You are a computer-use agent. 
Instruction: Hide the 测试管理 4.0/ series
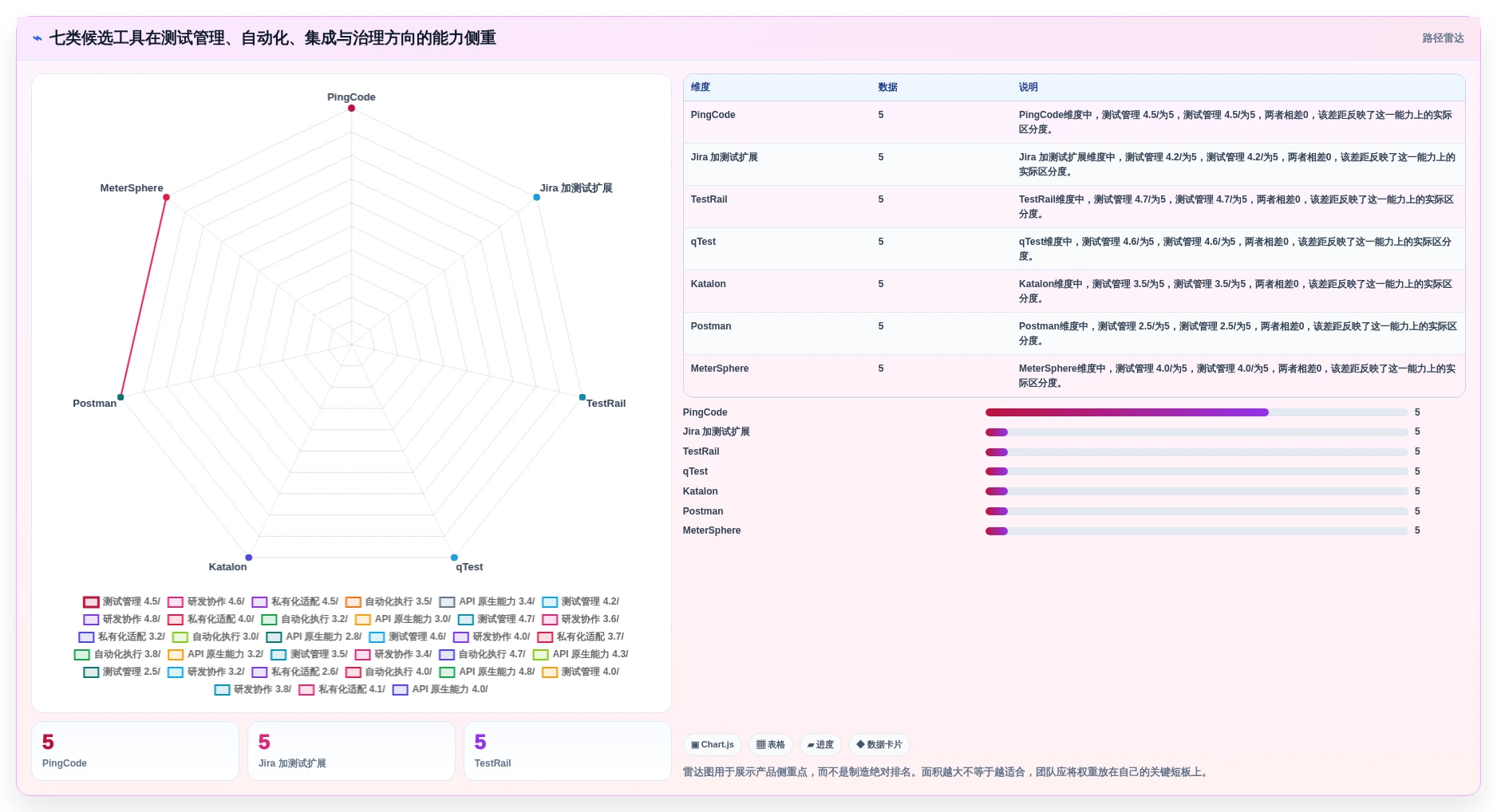click(x=581, y=672)
